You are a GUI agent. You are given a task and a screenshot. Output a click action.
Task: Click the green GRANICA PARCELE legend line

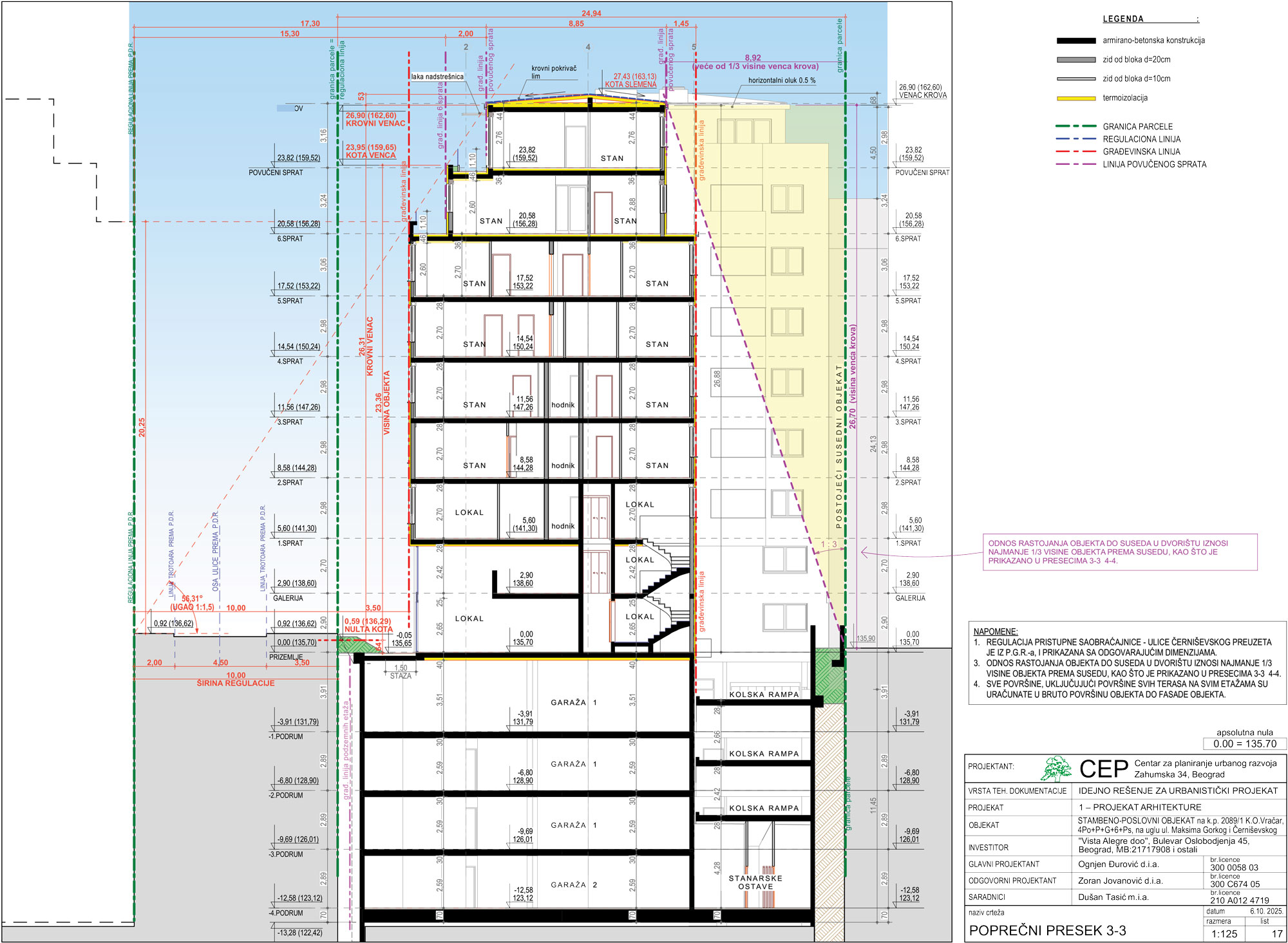point(1075,127)
